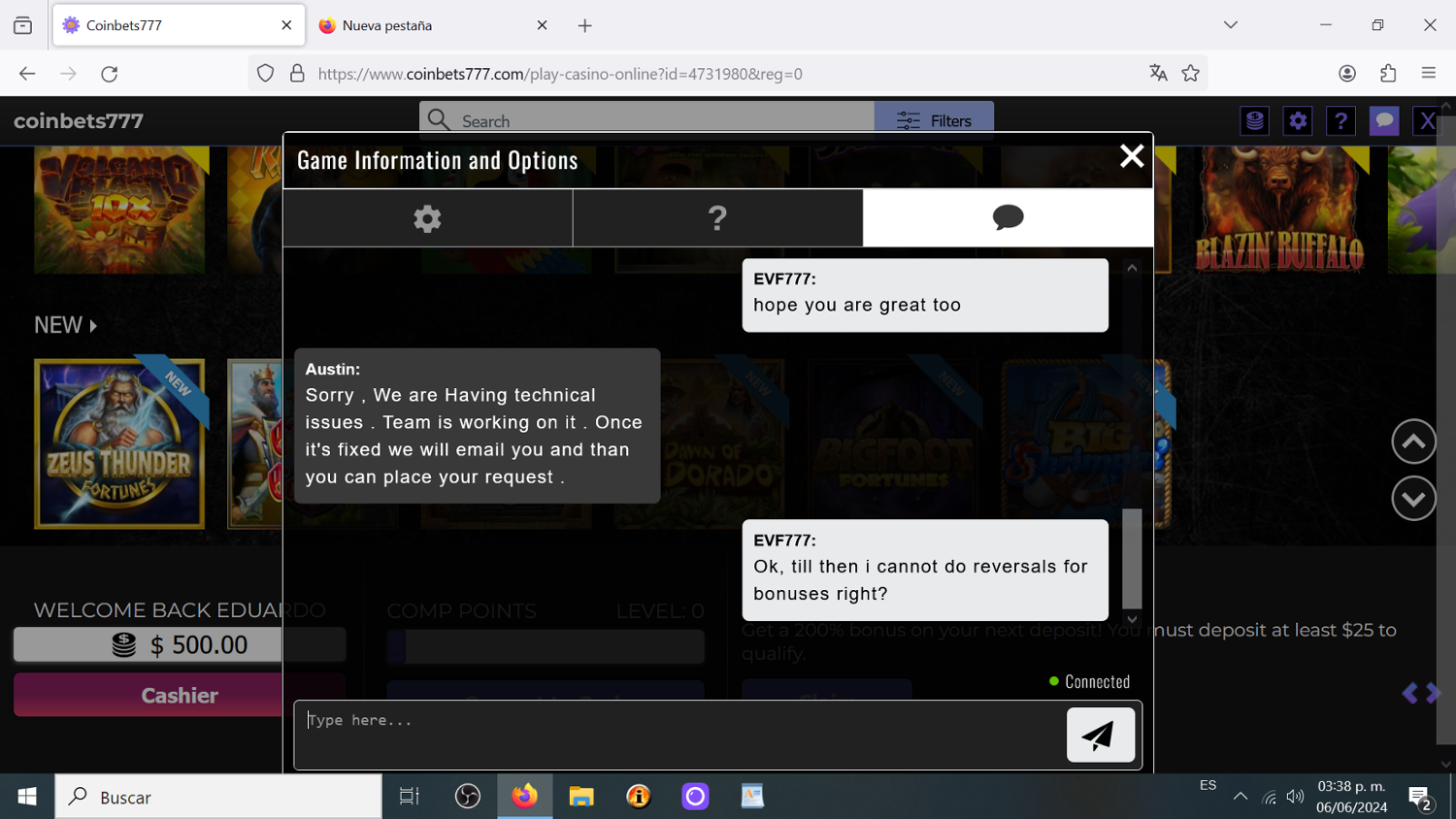Click the magnifier search icon
The height and width of the screenshot is (819, 1456).
coord(439,120)
